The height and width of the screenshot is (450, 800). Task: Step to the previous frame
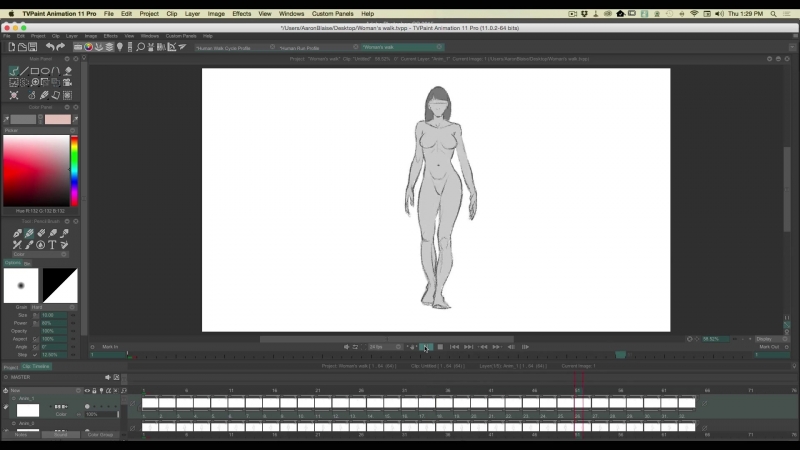(511, 347)
